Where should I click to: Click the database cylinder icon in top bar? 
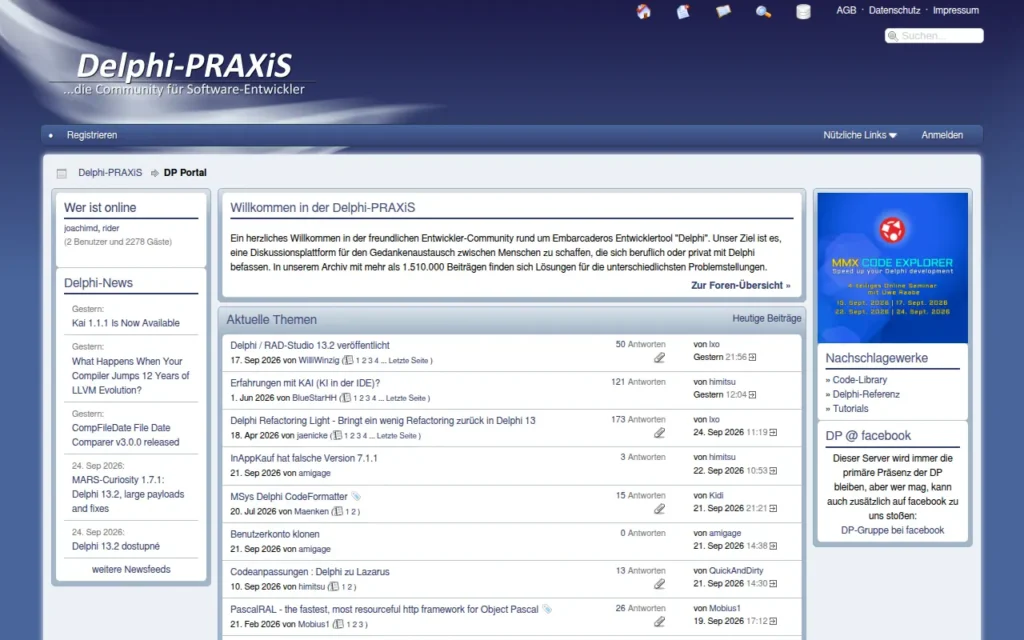(x=803, y=11)
